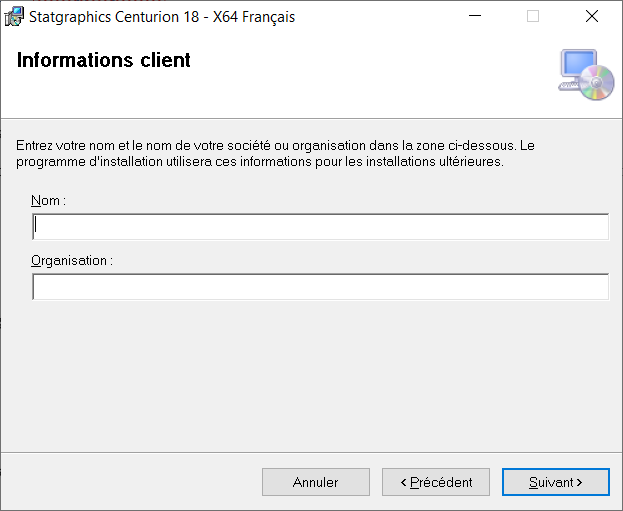
Task: Click the empty grey area below Organisation
Action: pos(312,376)
